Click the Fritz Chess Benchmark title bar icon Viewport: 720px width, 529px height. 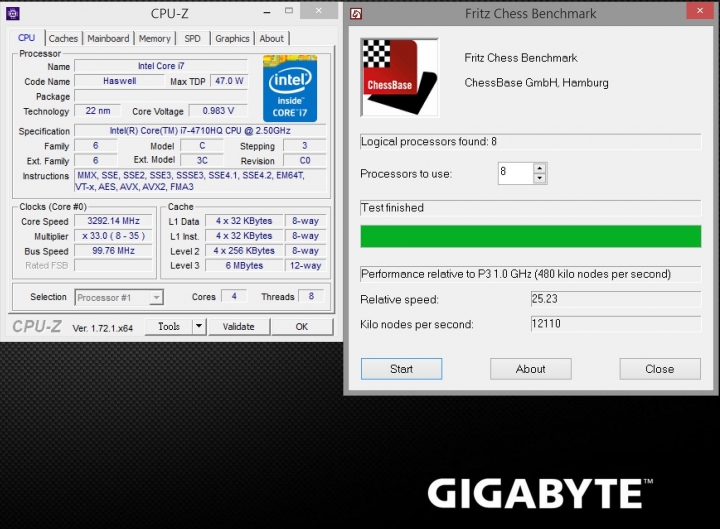coord(356,14)
